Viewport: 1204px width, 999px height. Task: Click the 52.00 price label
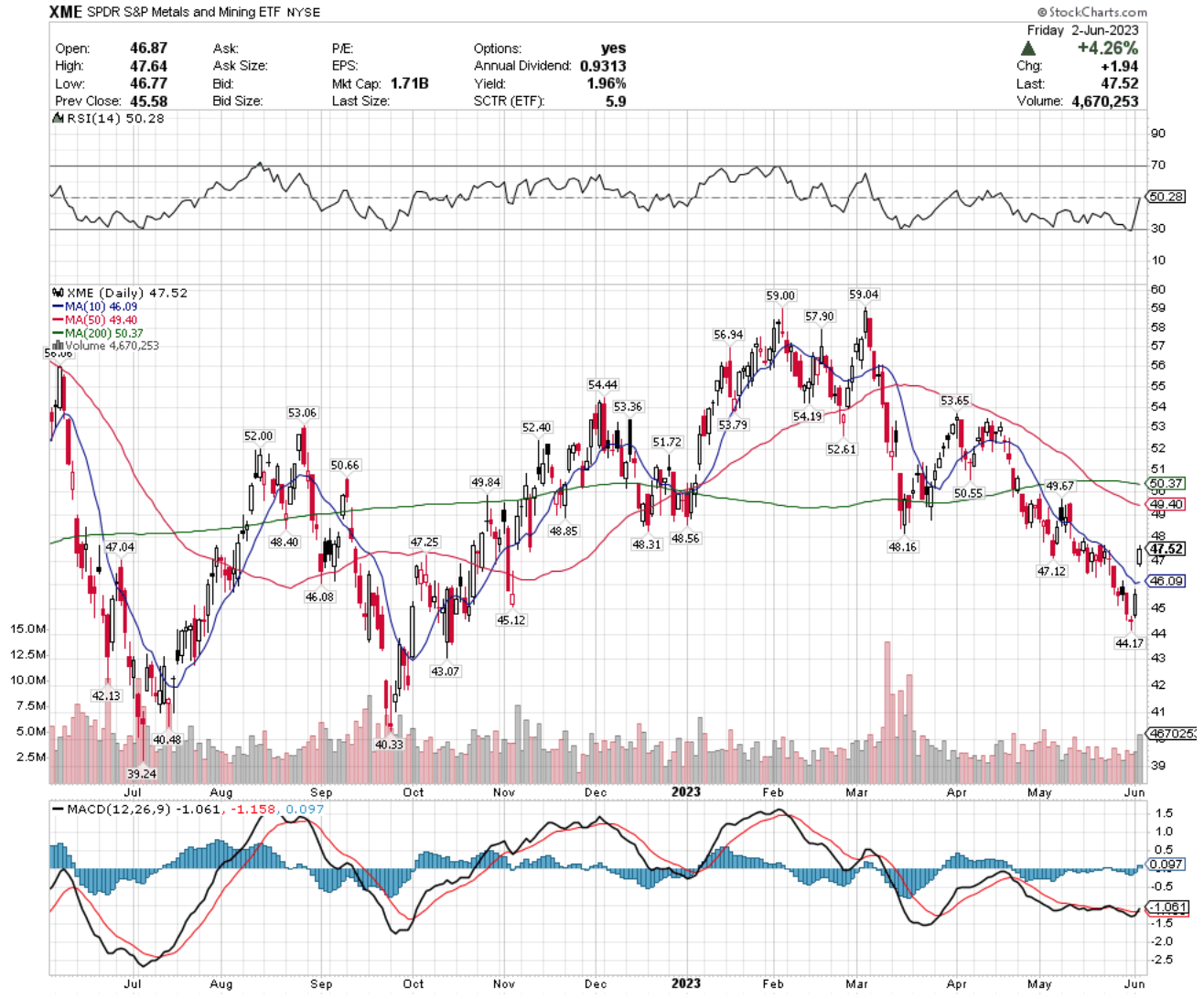pyautogui.click(x=258, y=436)
